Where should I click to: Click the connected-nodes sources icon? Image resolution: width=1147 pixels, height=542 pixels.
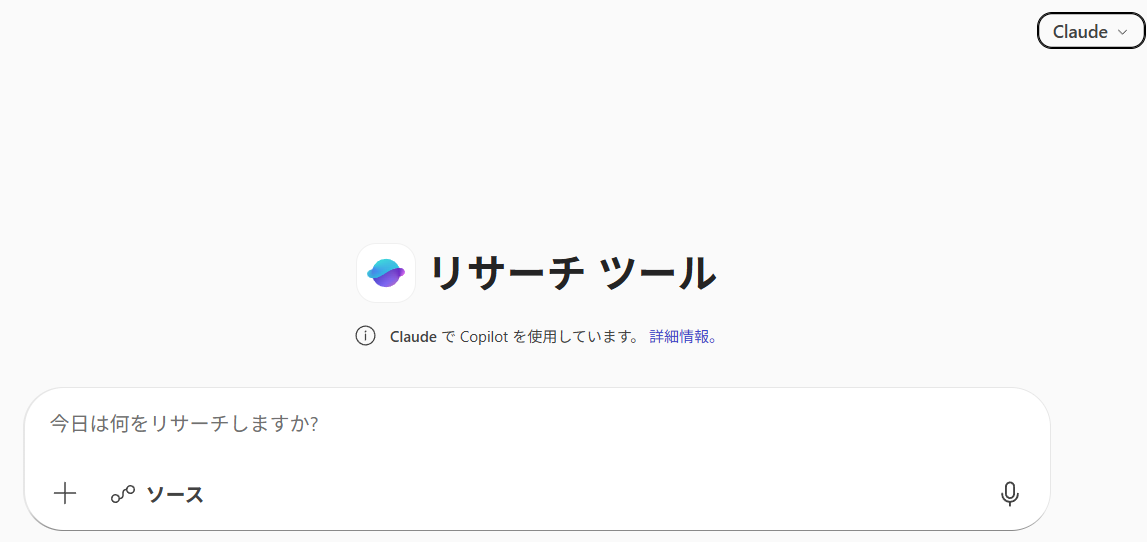pos(123,494)
